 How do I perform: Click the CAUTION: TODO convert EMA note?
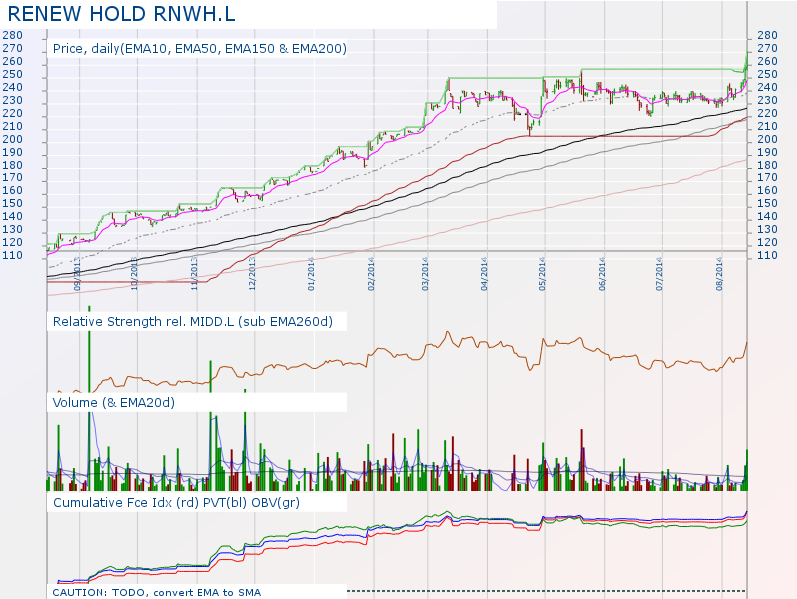pyautogui.click(x=157, y=592)
